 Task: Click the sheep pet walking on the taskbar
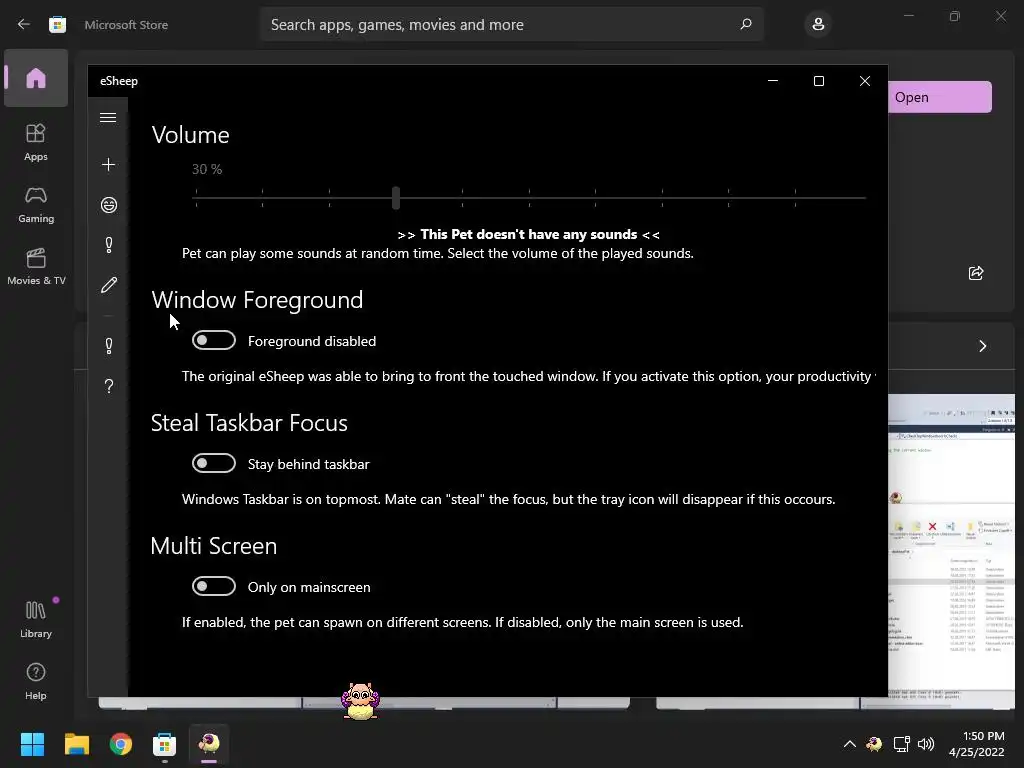[x=360, y=701]
